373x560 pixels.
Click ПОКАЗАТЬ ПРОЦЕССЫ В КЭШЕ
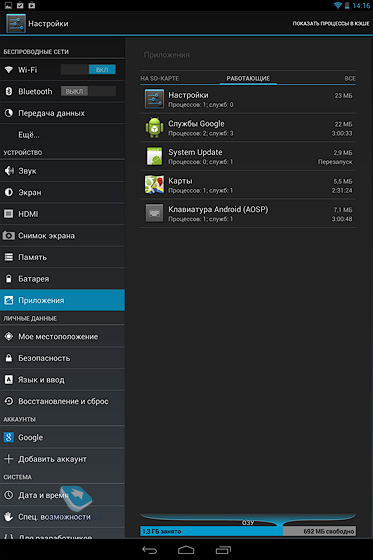(331, 24)
